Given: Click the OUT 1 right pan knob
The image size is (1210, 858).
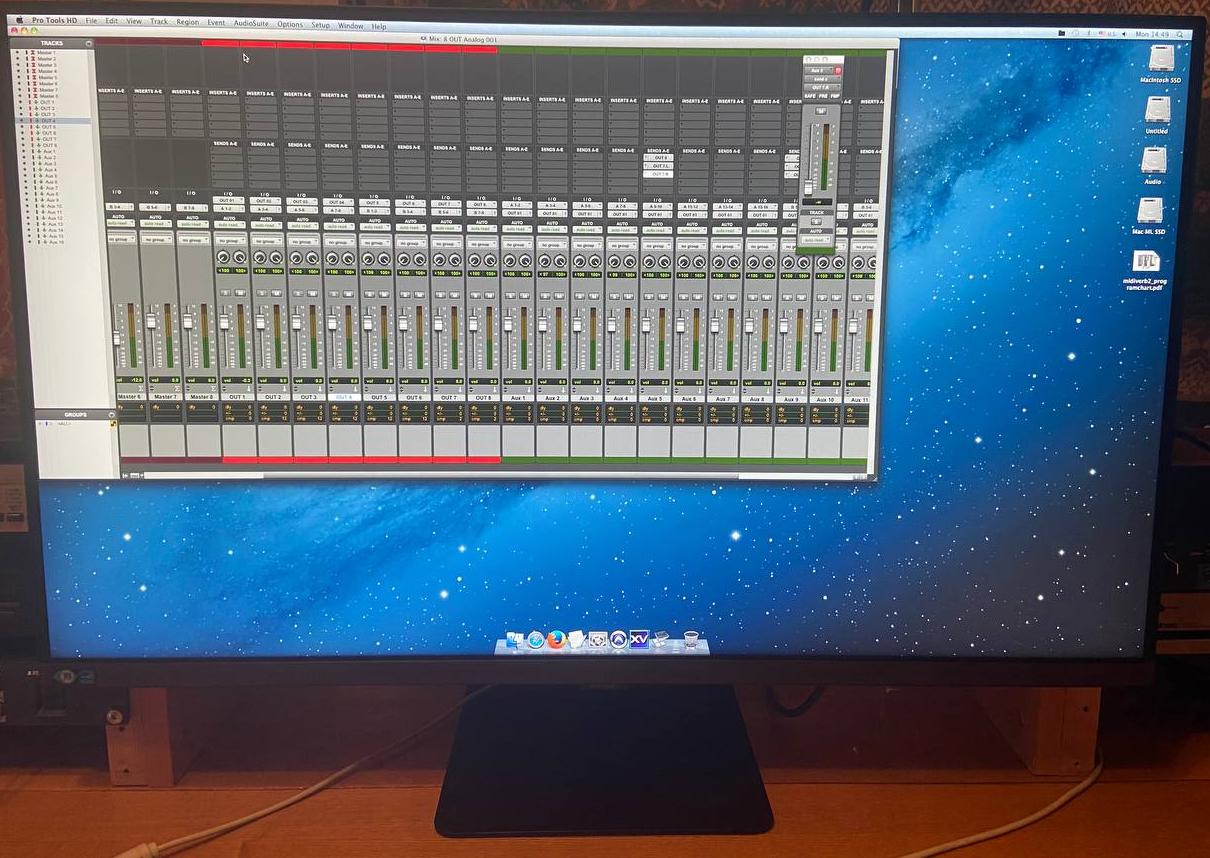Looking at the screenshot, I should click(x=241, y=257).
